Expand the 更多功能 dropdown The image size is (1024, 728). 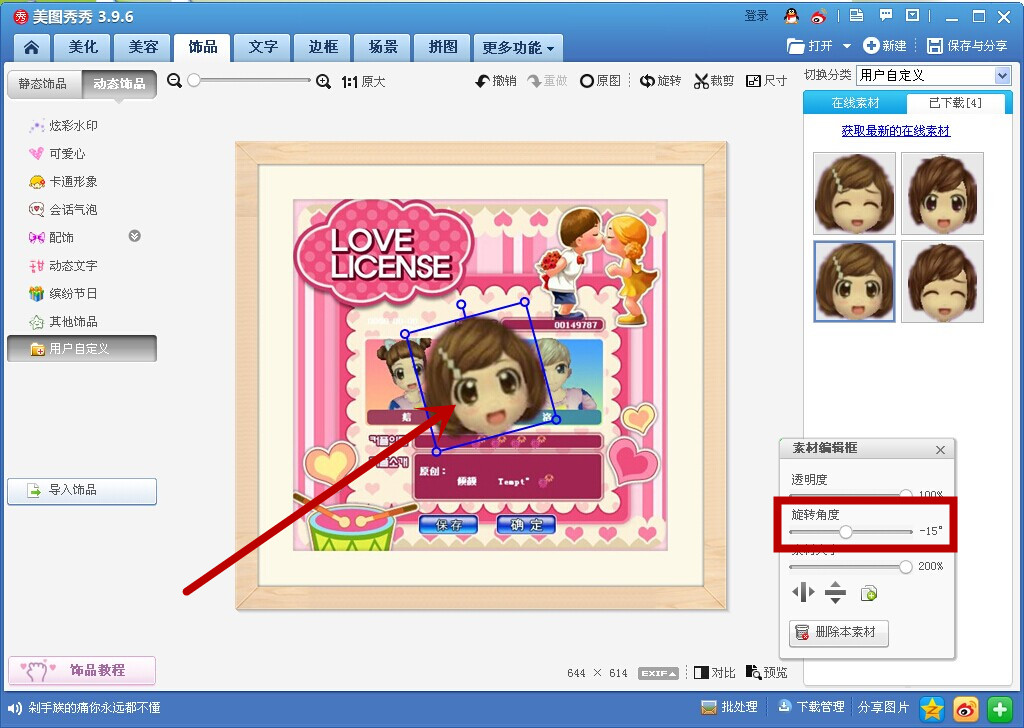click(x=518, y=48)
